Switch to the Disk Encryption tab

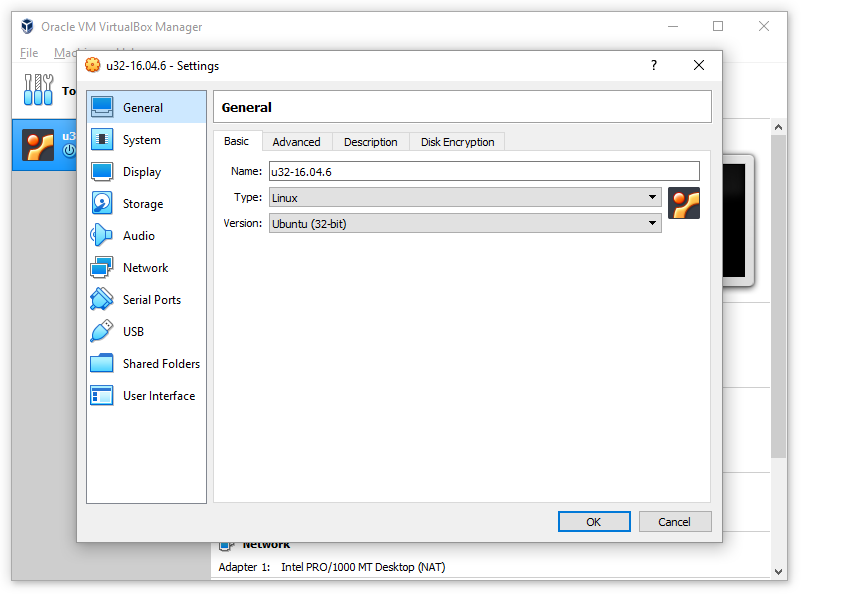click(457, 142)
